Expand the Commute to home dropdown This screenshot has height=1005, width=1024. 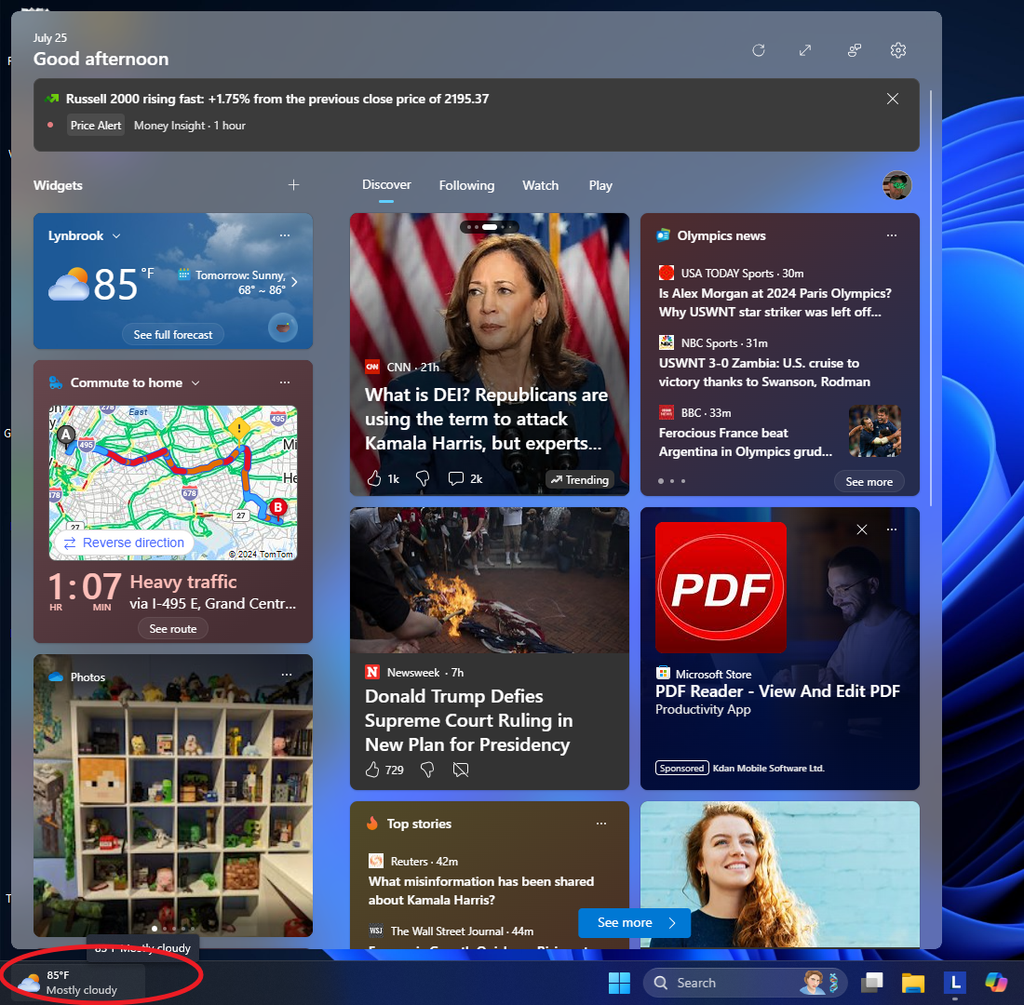196,382
